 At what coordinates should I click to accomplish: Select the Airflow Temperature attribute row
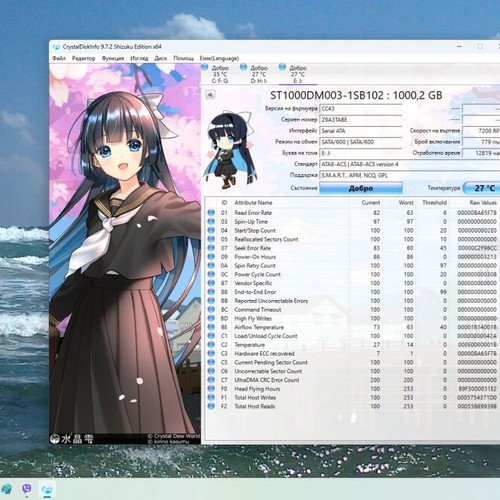(352, 327)
